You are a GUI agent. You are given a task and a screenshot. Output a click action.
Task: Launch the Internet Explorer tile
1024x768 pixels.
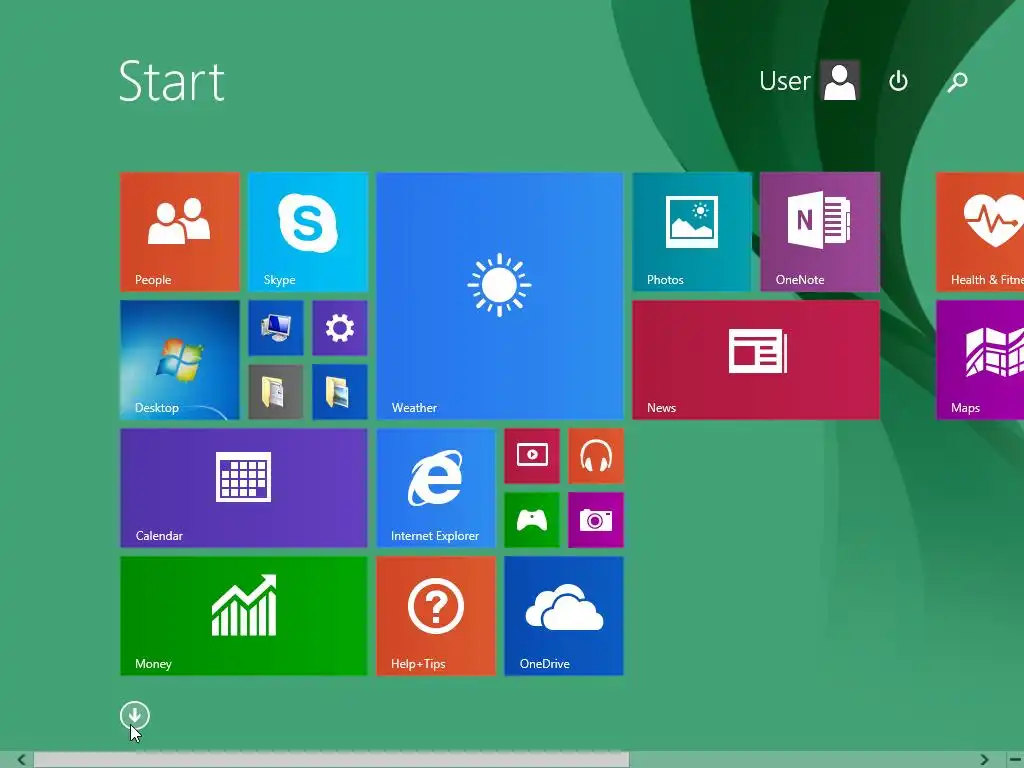[x=436, y=488]
